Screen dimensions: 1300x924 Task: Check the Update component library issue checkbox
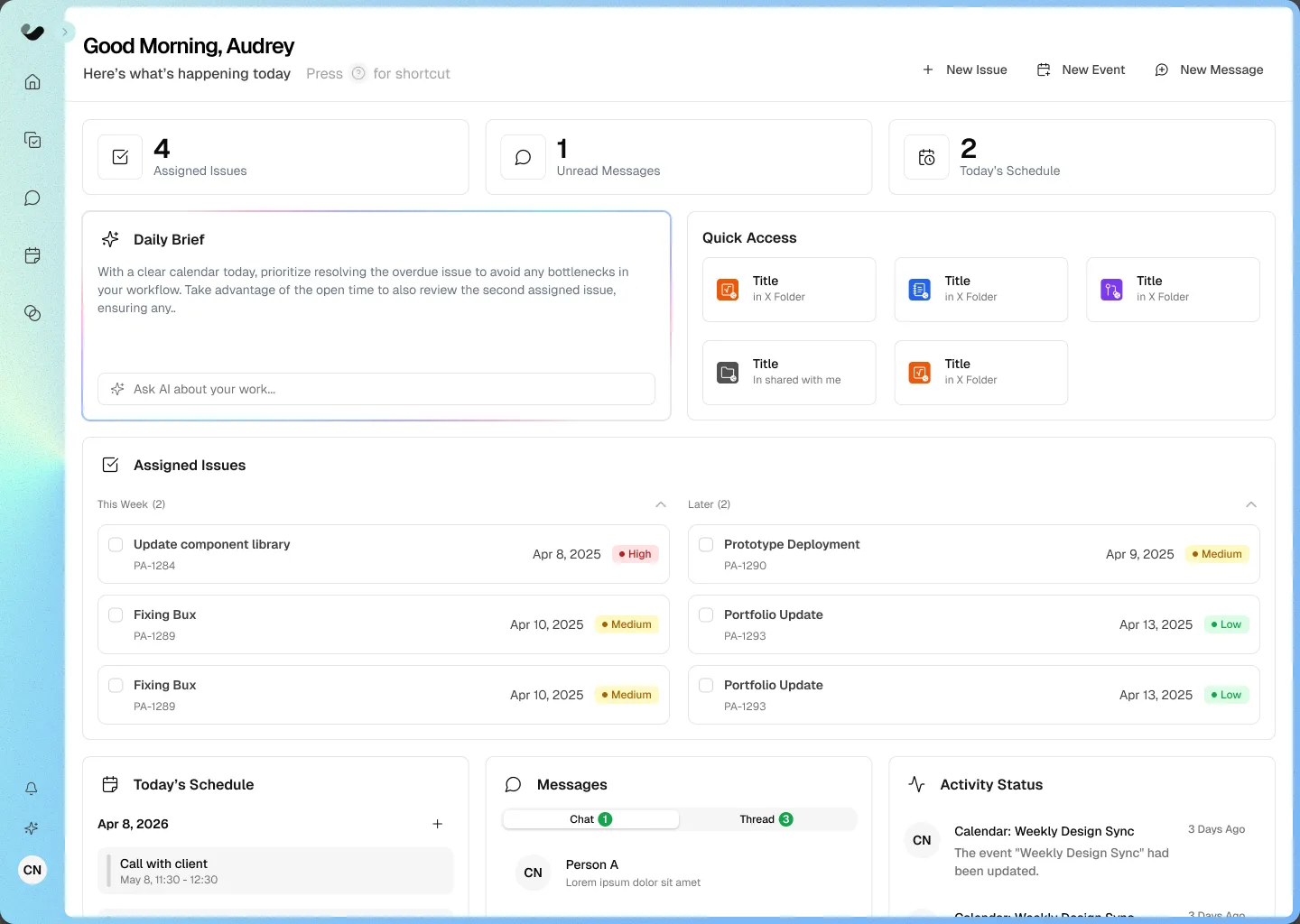click(x=116, y=545)
